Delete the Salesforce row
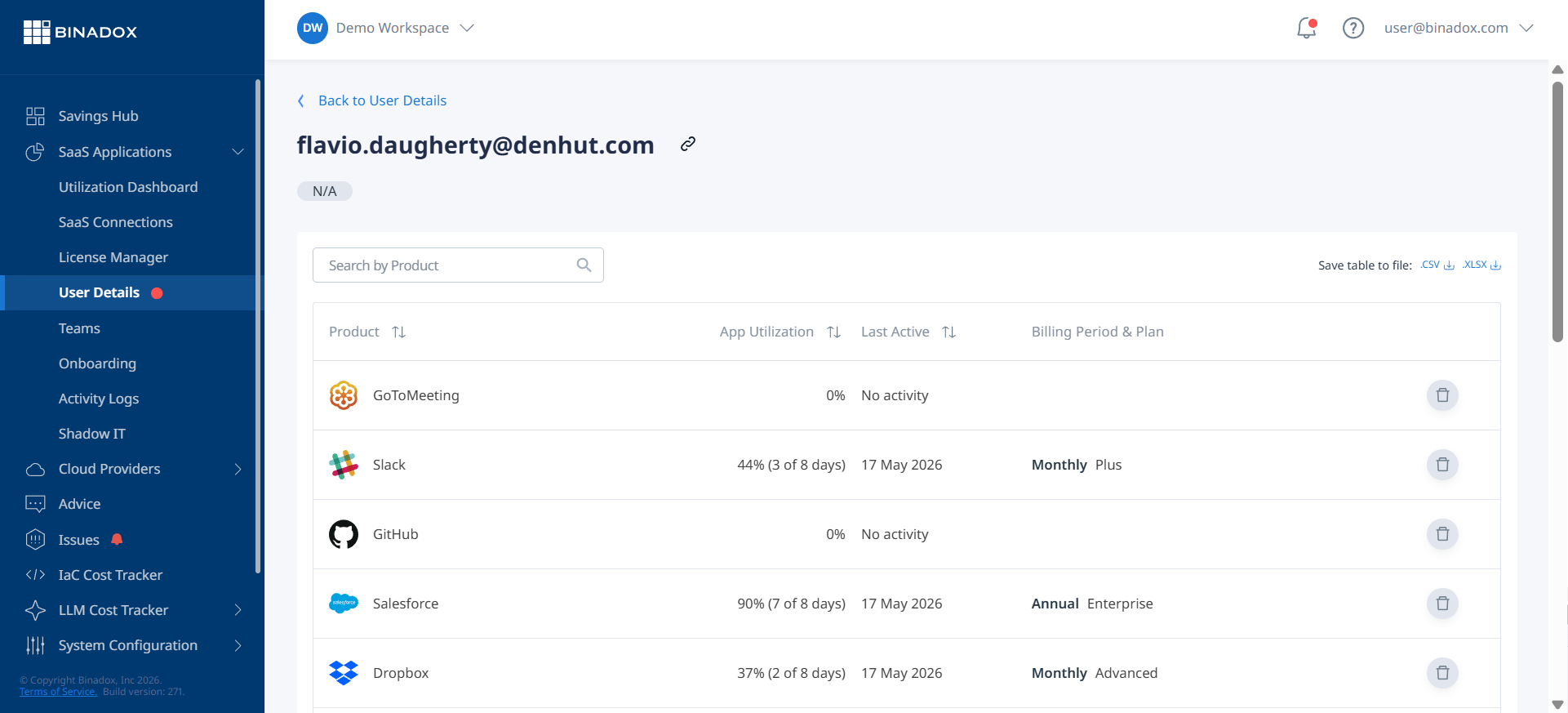 (1442, 604)
